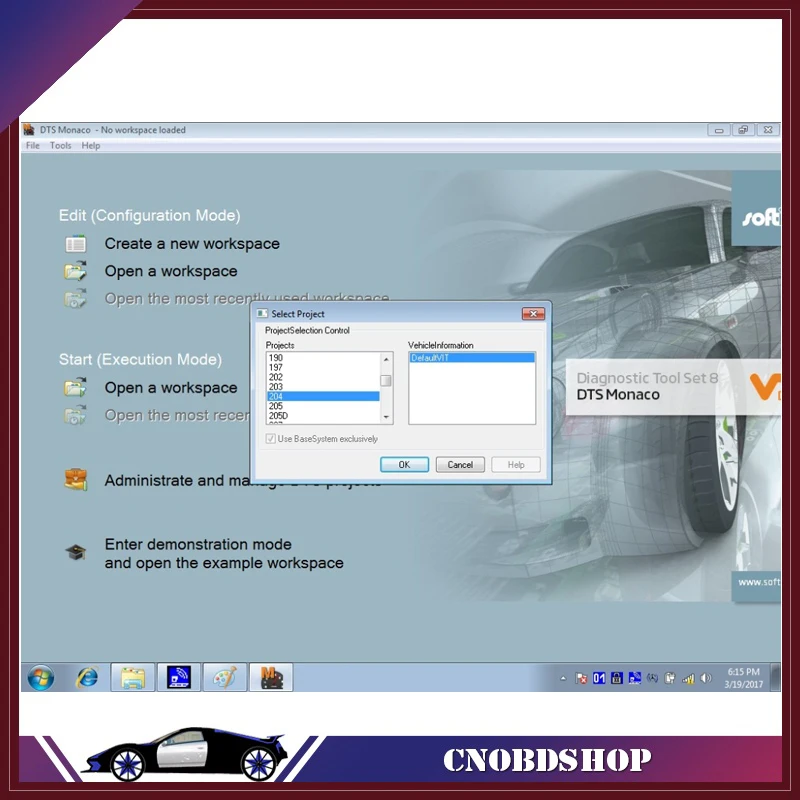Click the Action Center flag tray icon
This screenshot has width=800, height=800.
pyautogui.click(x=581, y=678)
